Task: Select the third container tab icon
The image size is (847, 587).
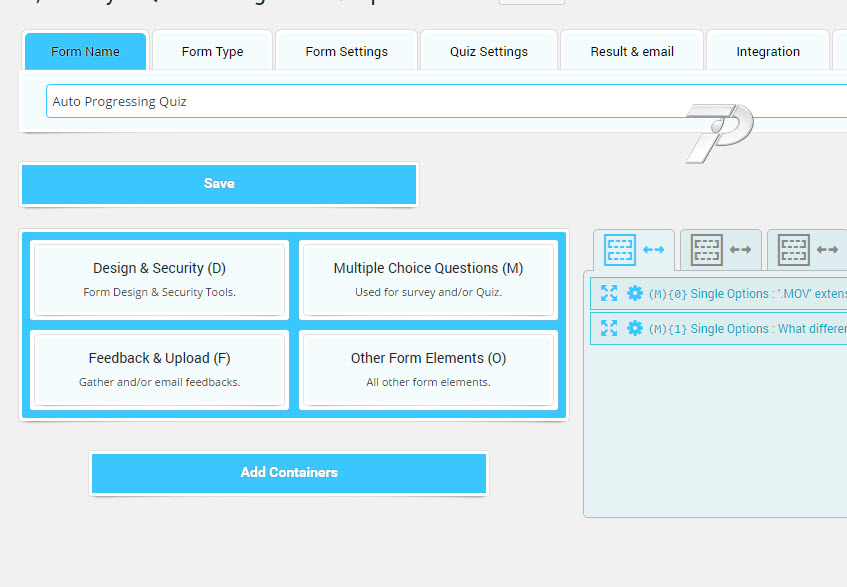Action: click(807, 250)
